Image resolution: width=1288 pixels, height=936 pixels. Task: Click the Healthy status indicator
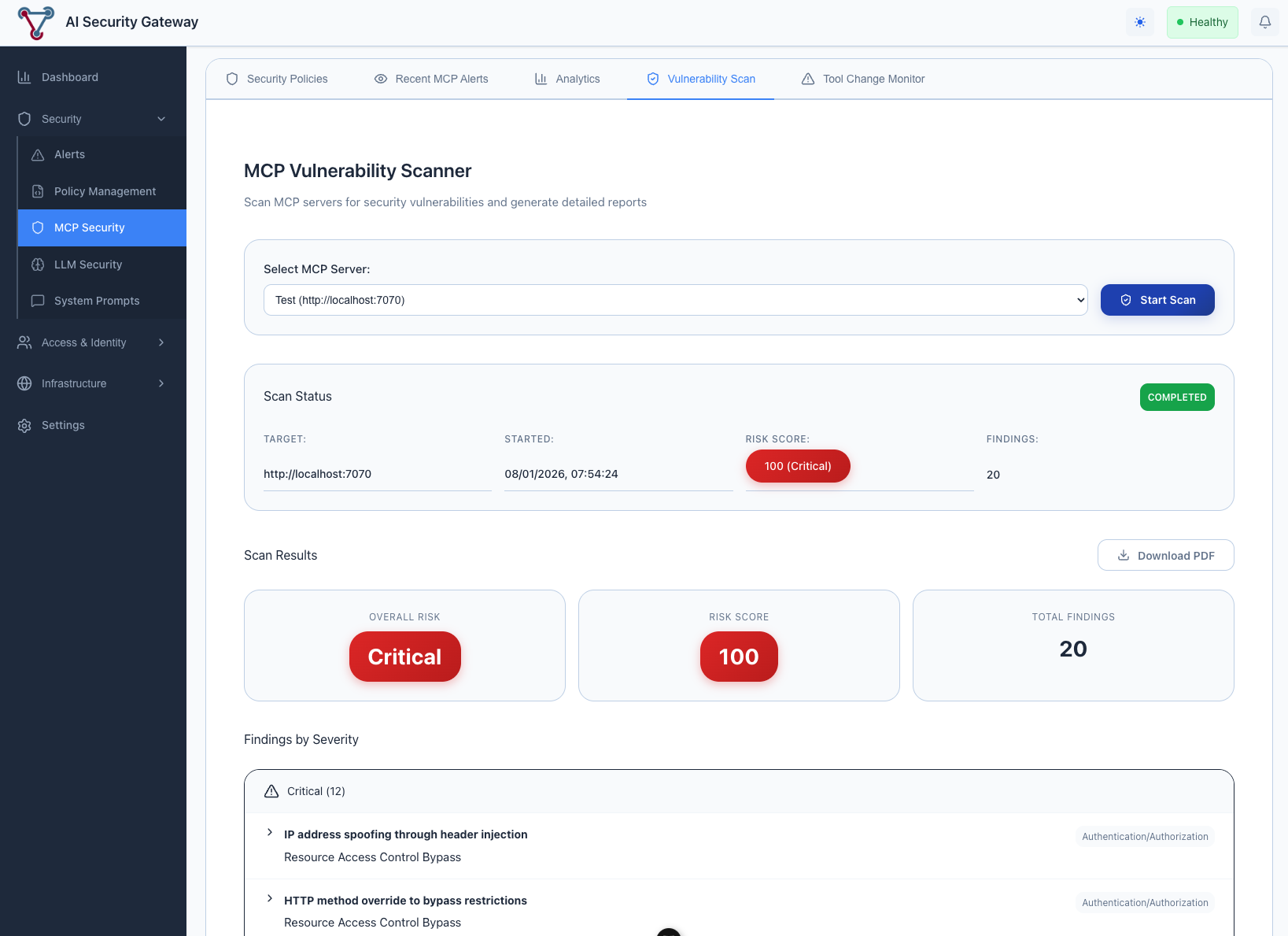tap(1202, 22)
